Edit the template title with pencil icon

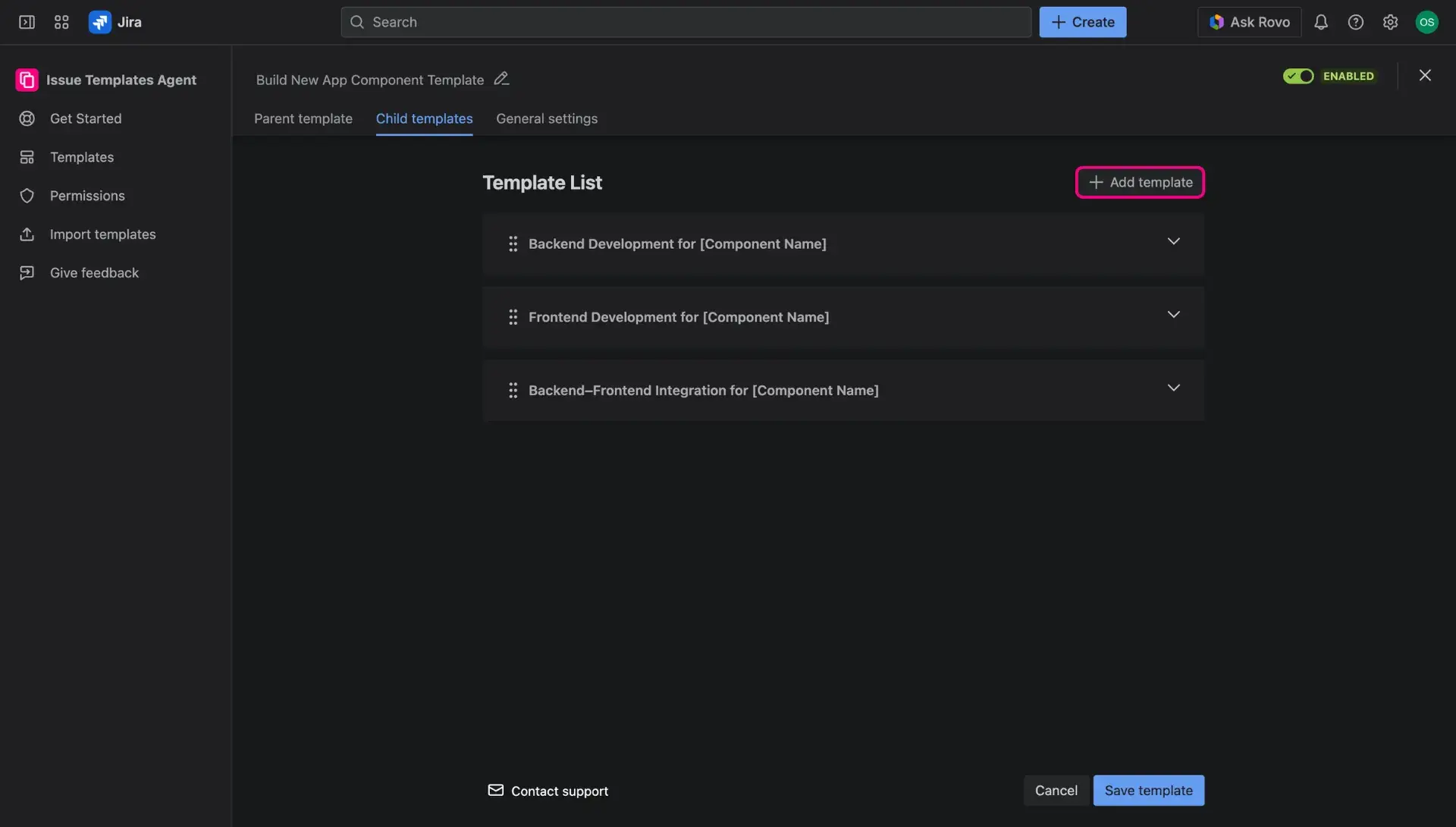pos(501,79)
